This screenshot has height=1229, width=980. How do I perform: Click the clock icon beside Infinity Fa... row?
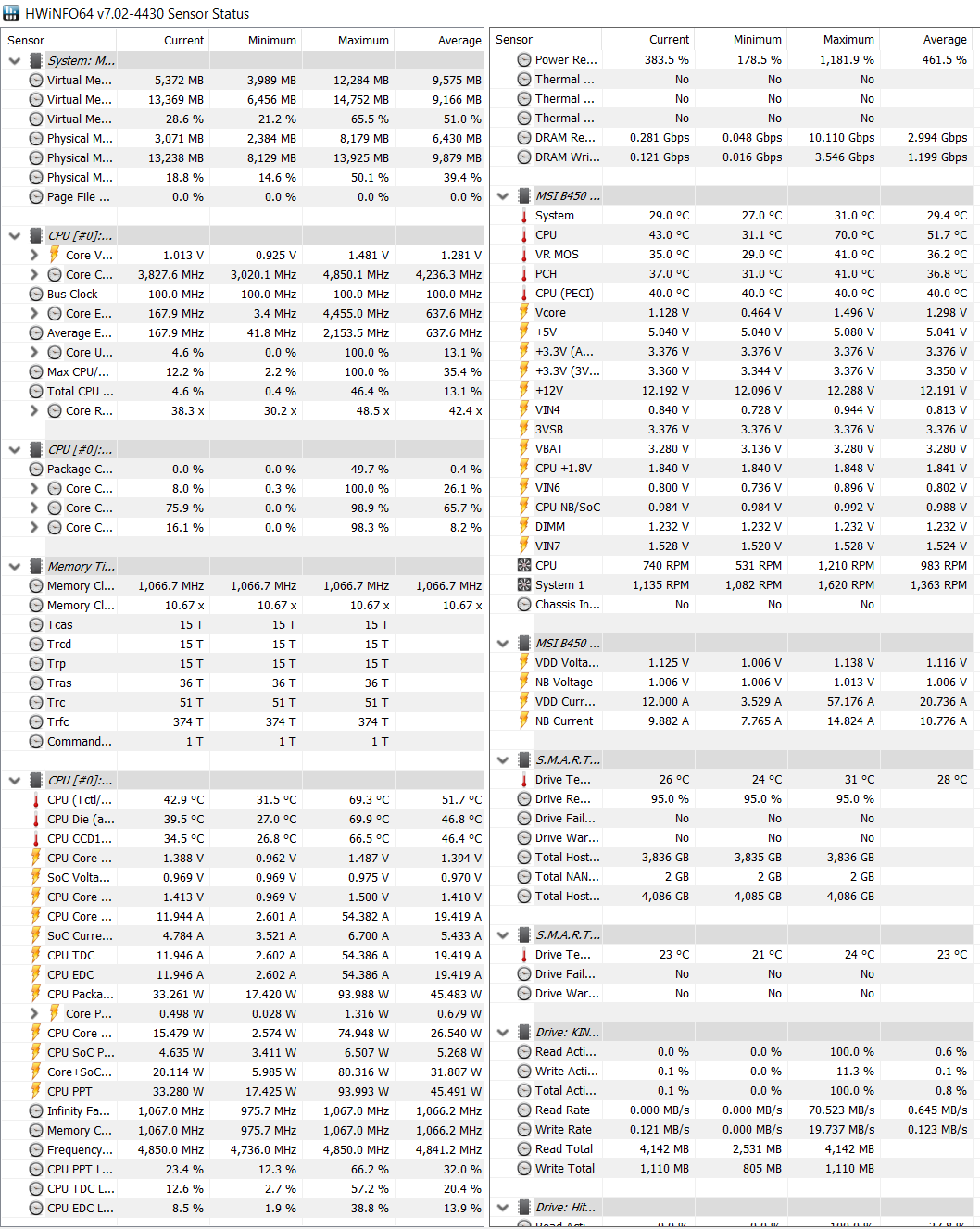click(x=36, y=1110)
